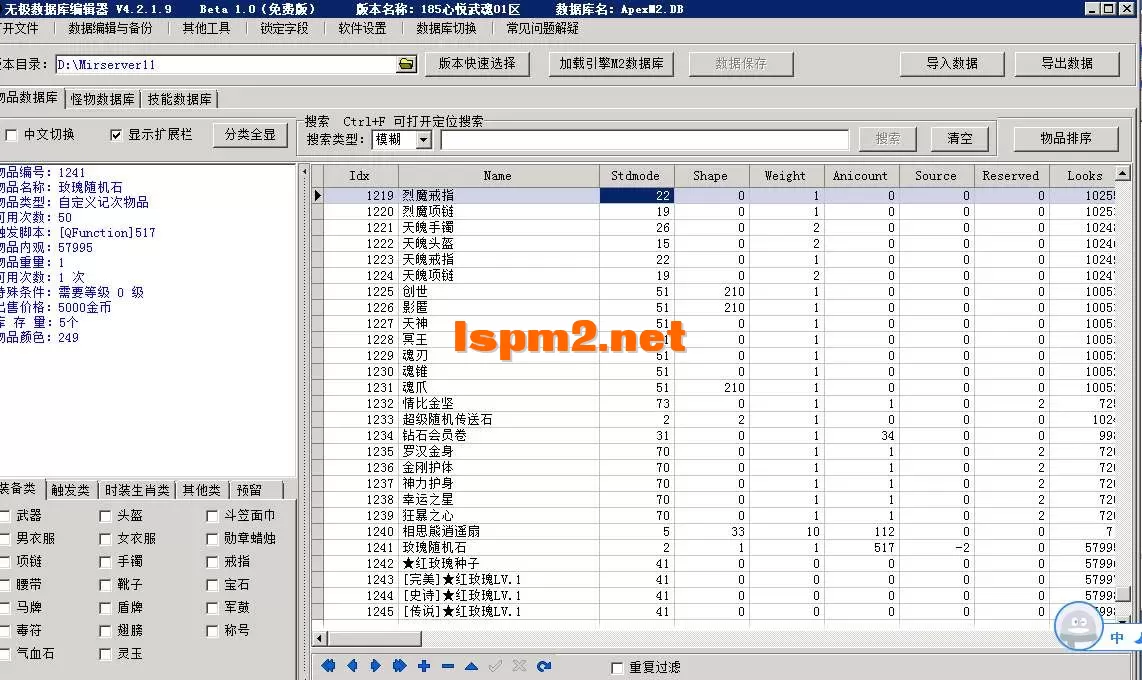This screenshot has height=680, width=1142.
Task: Click the cancel edit X icon
Action: tap(519, 665)
